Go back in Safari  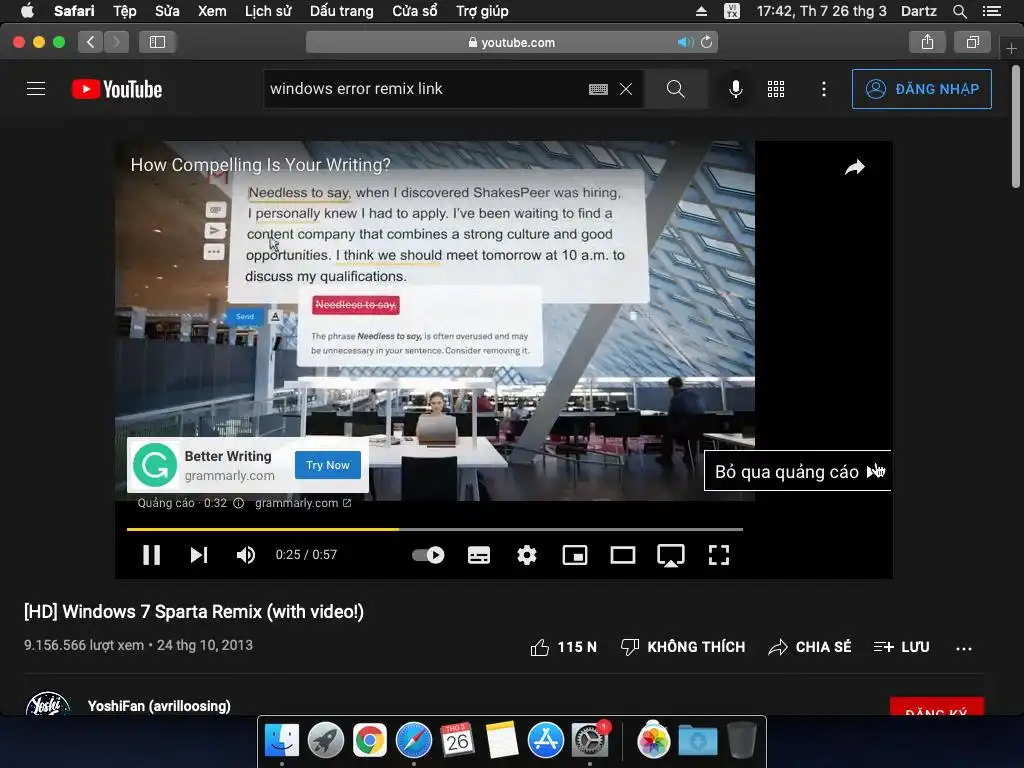(91, 42)
